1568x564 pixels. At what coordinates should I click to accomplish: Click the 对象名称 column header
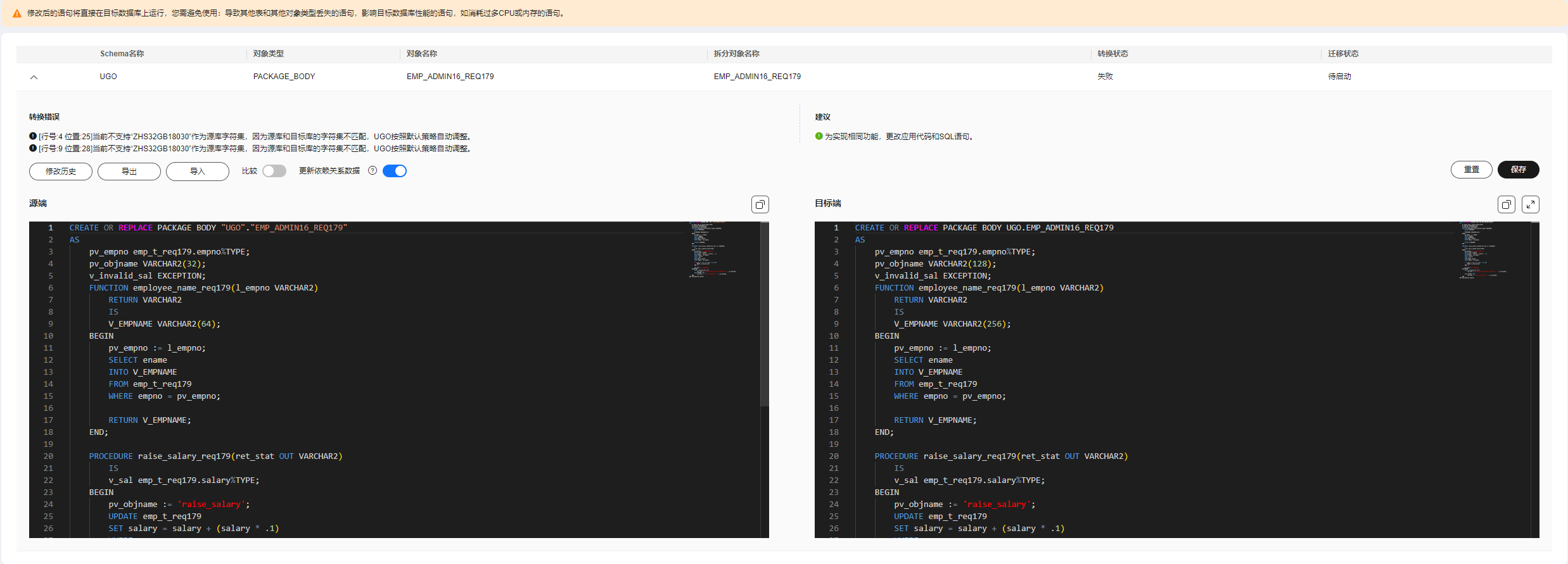point(422,54)
